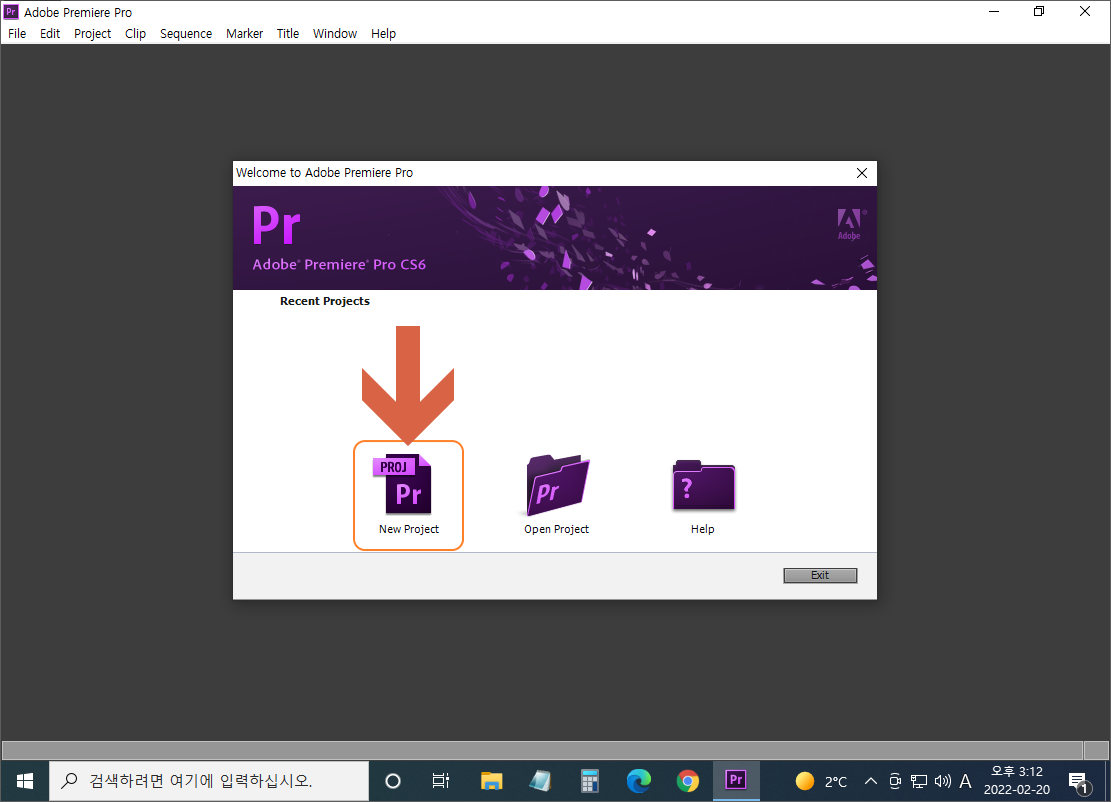Open the Clip menu

click(135, 33)
